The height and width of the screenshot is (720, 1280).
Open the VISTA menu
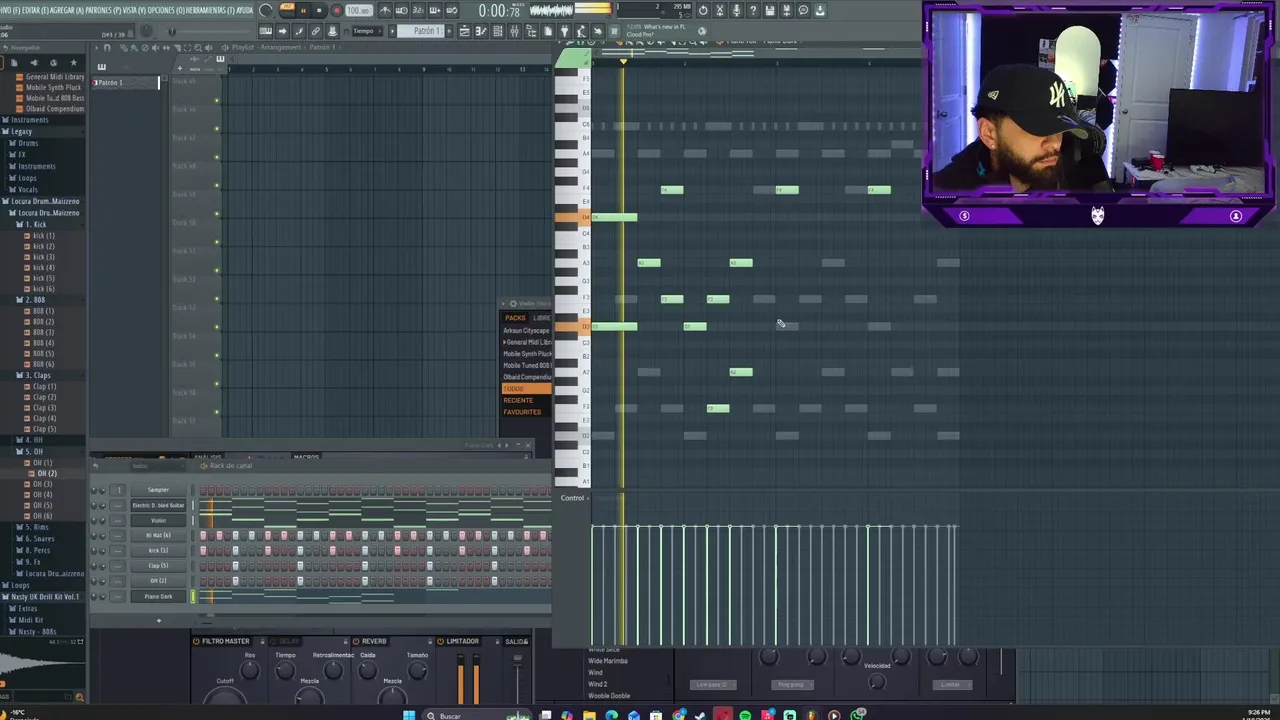point(134,10)
